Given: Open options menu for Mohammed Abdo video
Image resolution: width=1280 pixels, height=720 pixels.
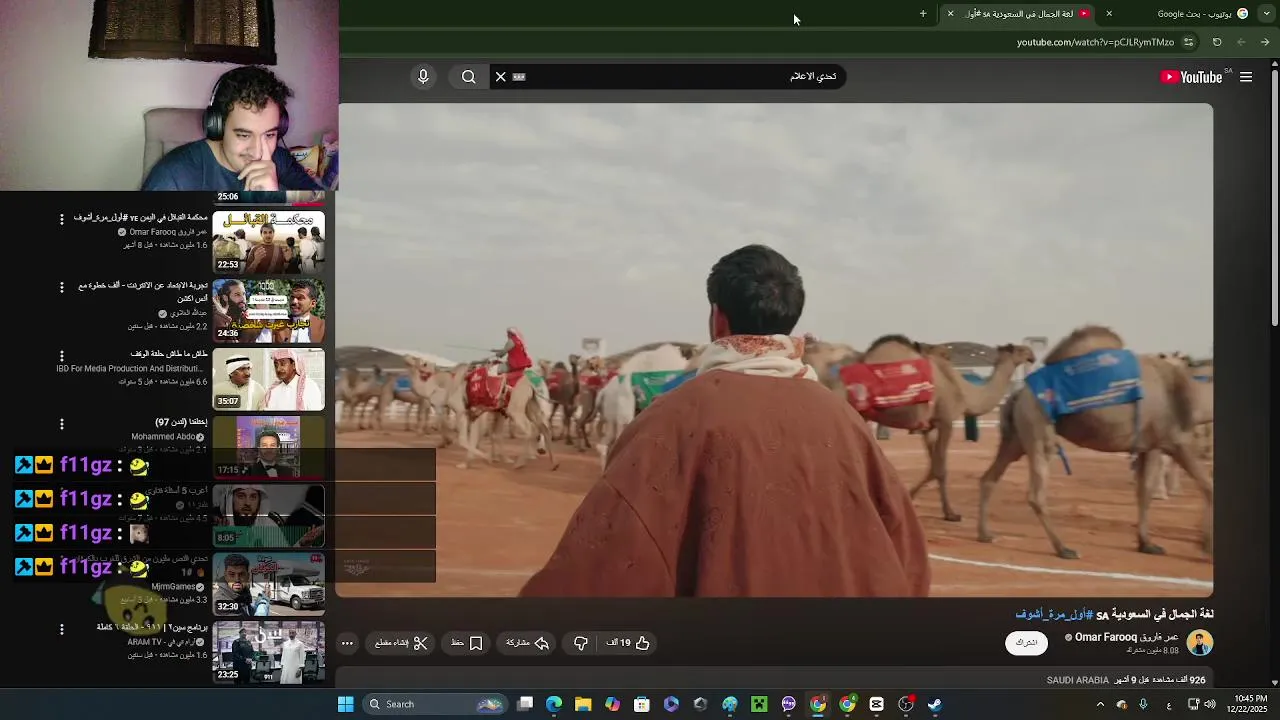Looking at the screenshot, I should 61,424.
